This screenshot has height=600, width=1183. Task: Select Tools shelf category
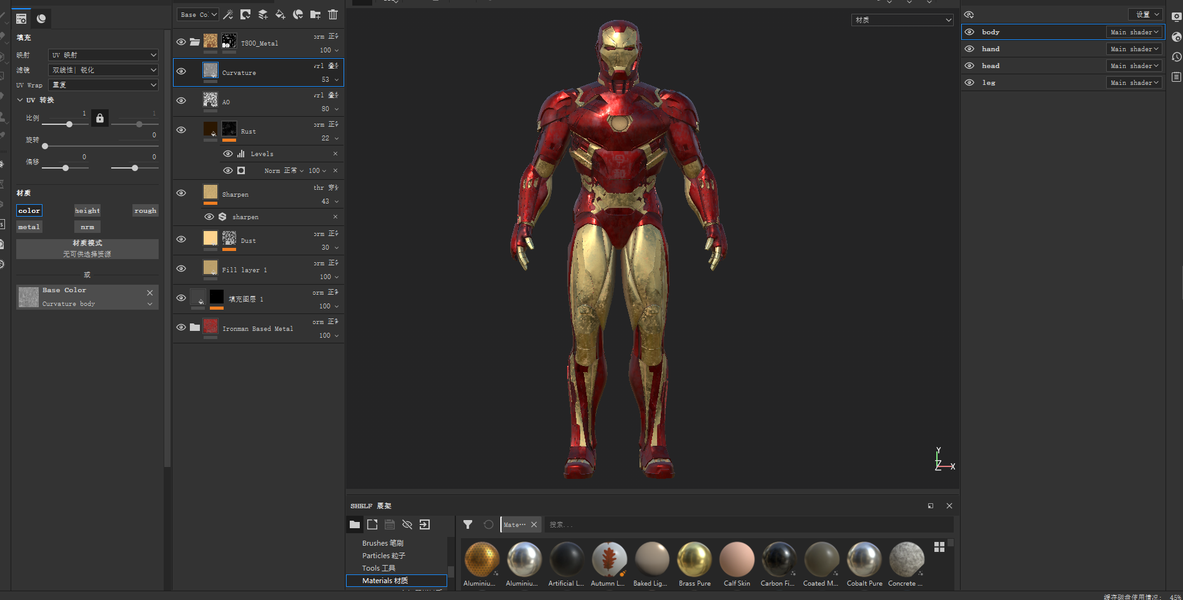(x=378, y=568)
